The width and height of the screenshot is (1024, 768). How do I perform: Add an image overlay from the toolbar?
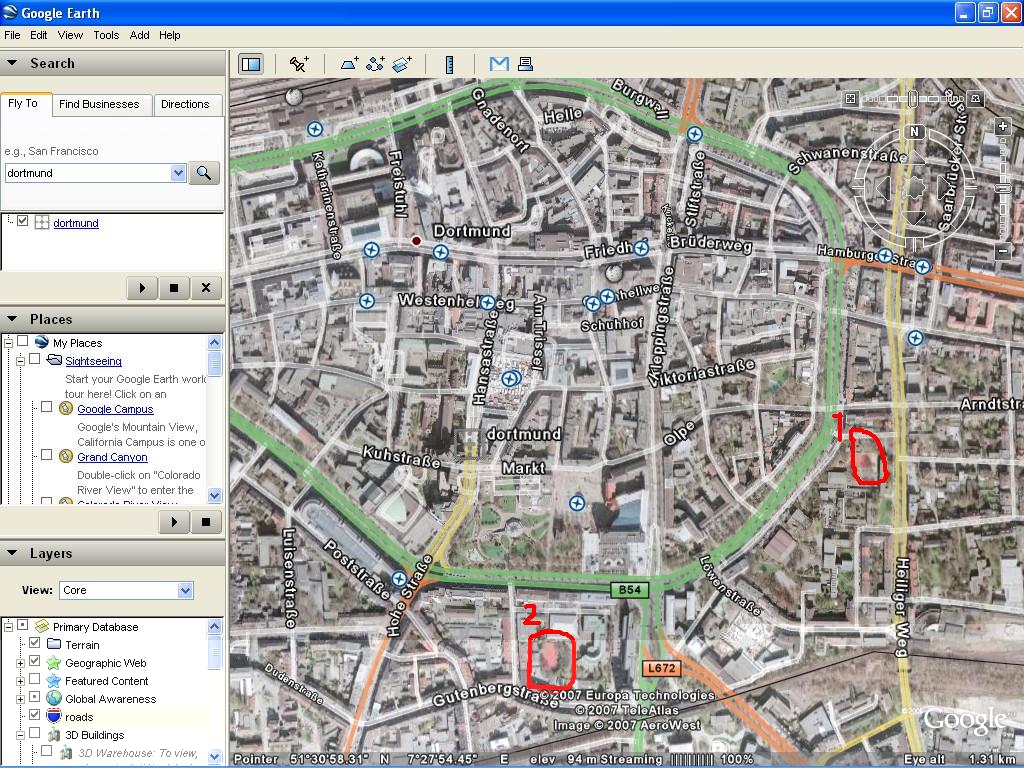point(402,63)
